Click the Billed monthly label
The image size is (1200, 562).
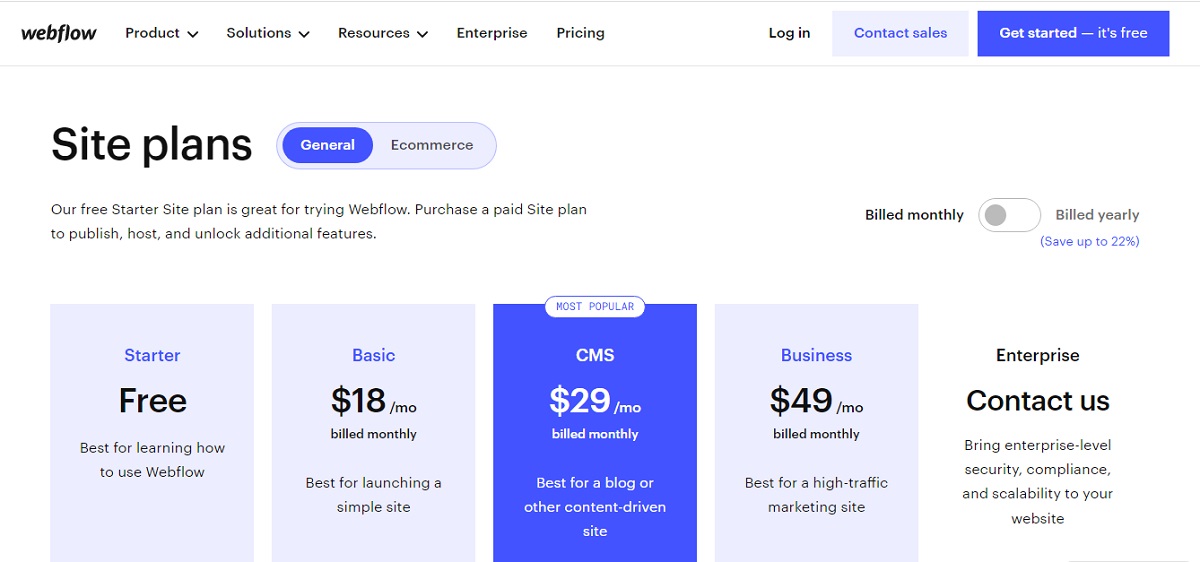[x=914, y=215]
